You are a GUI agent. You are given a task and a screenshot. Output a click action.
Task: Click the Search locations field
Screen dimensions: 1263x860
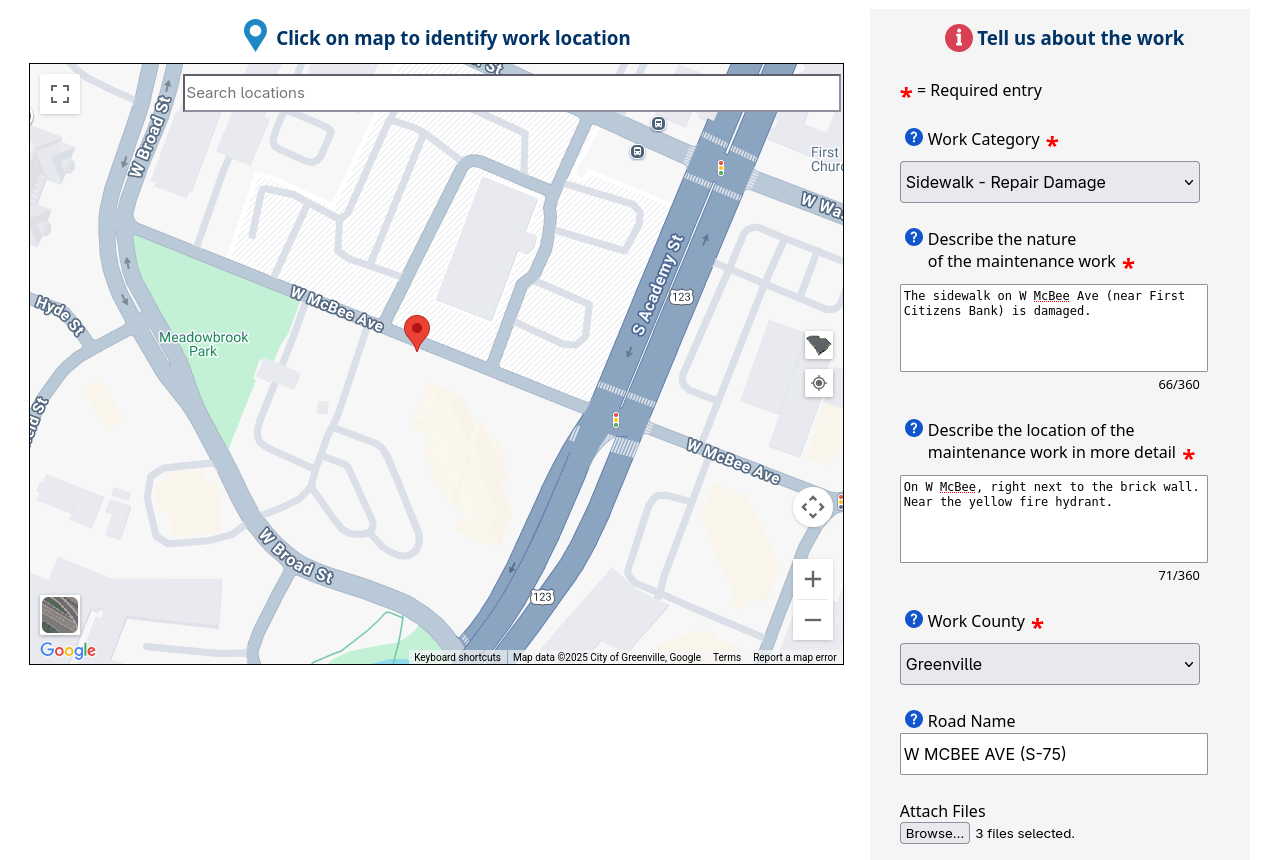[x=511, y=93]
